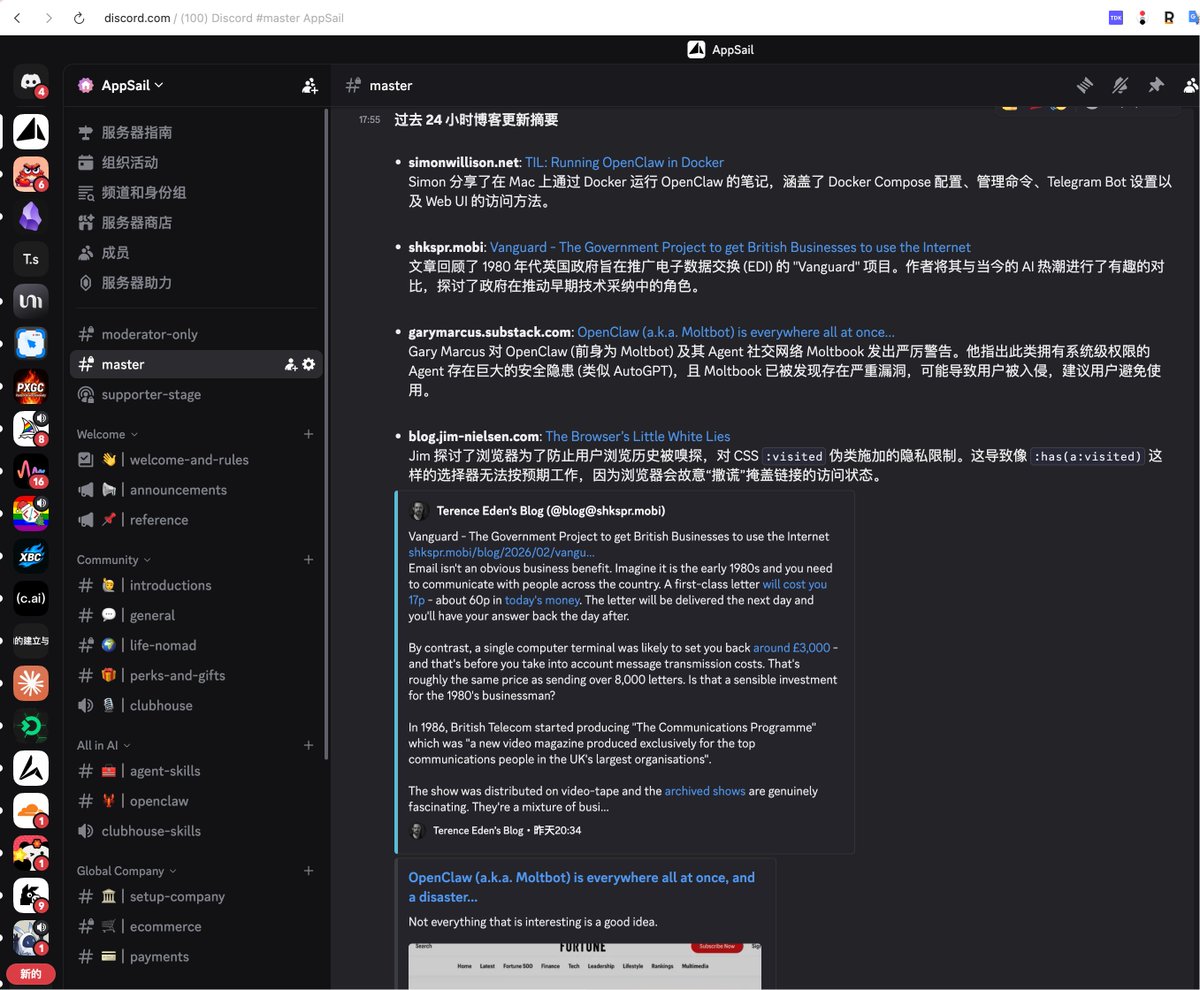Open the purple Obsidian crystal server icon

coord(31,216)
